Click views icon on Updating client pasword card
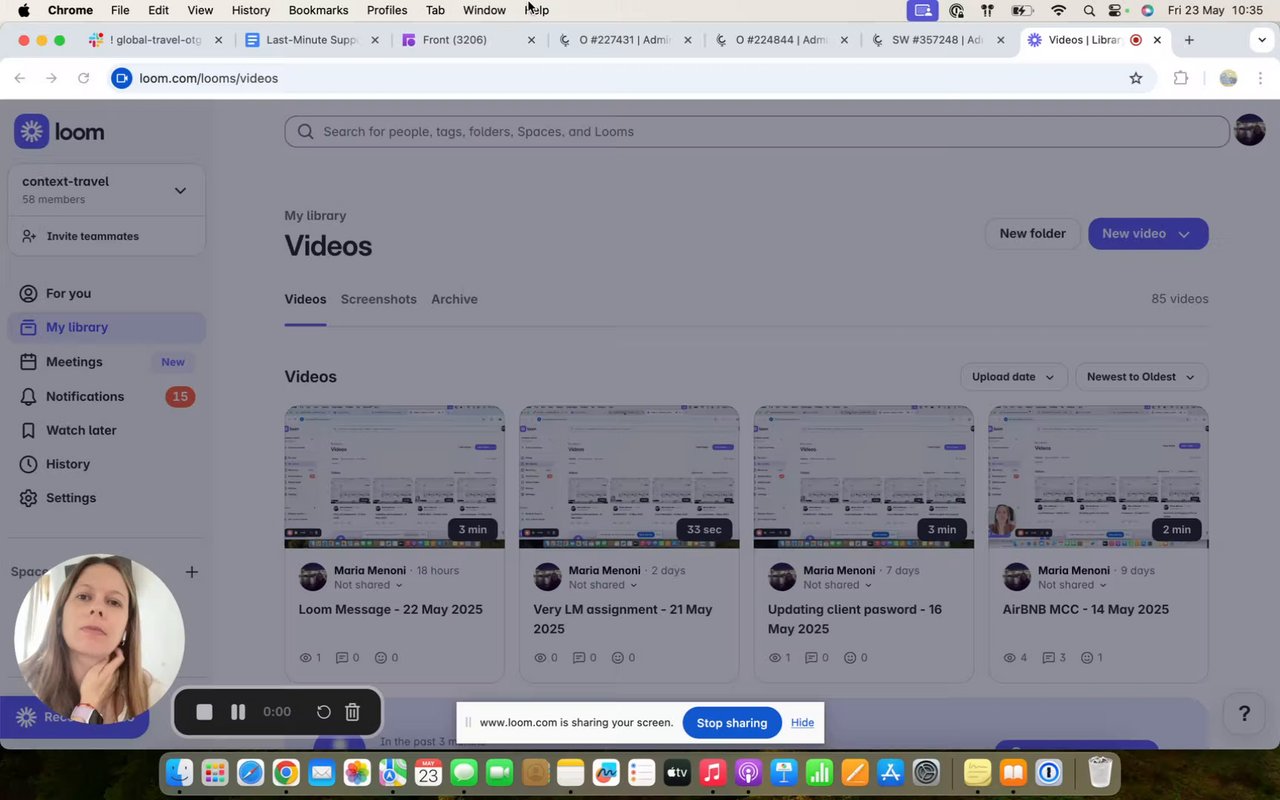The height and width of the screenshot is (800, 1280). pos(775,658)
